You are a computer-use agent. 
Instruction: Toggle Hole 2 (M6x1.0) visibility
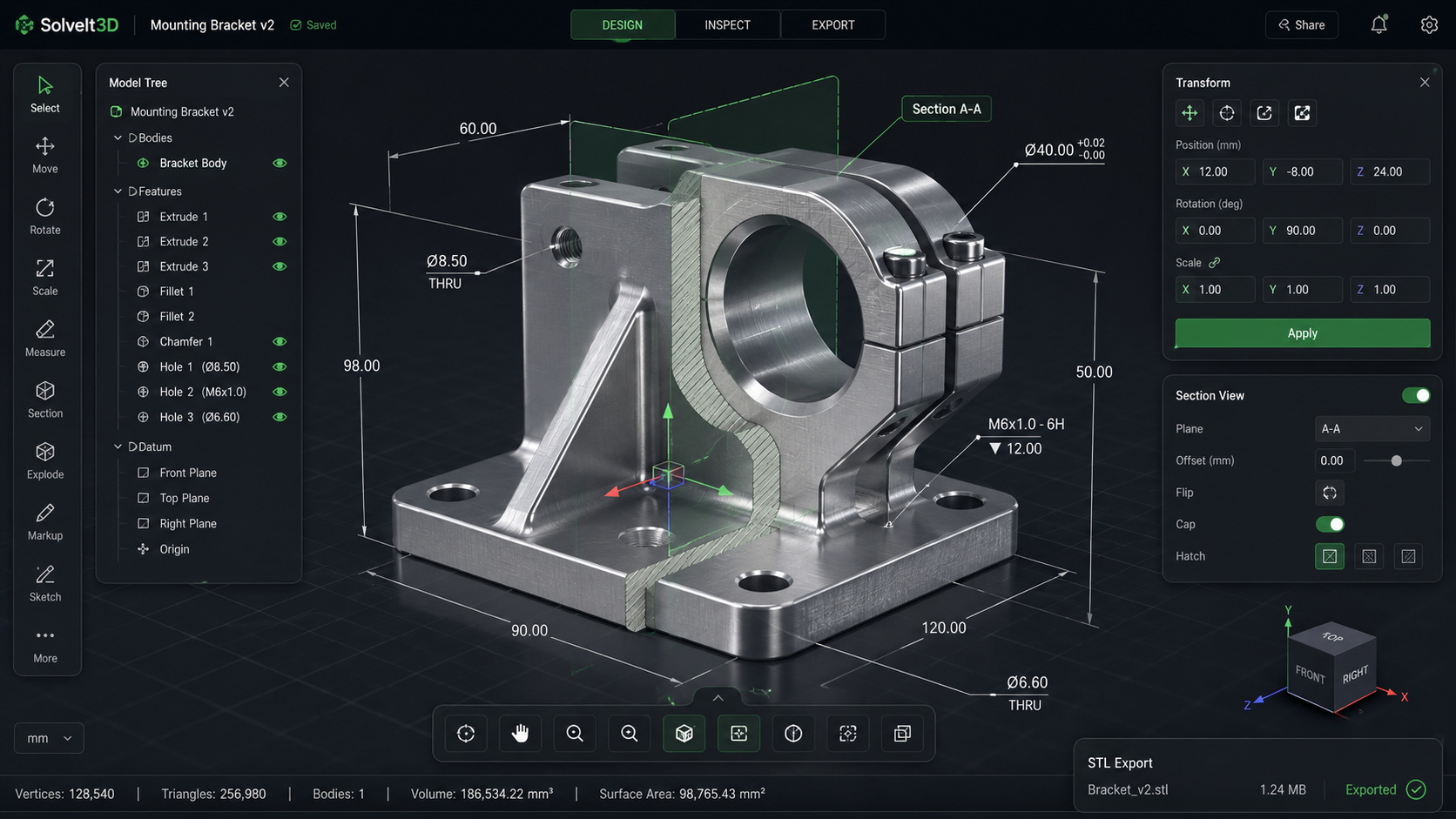coord(280,392)
